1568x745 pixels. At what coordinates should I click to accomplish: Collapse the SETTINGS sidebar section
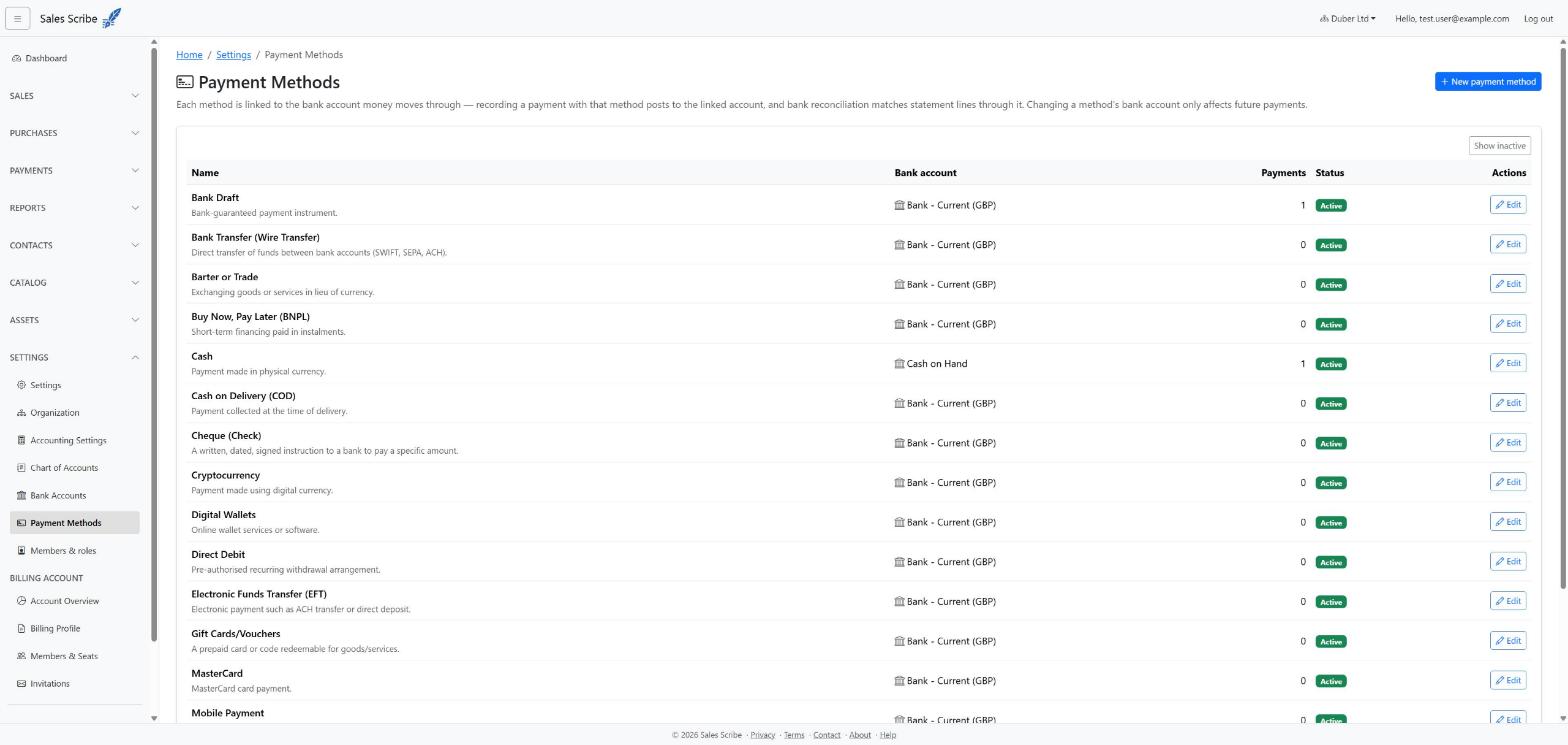pos(74,358)
